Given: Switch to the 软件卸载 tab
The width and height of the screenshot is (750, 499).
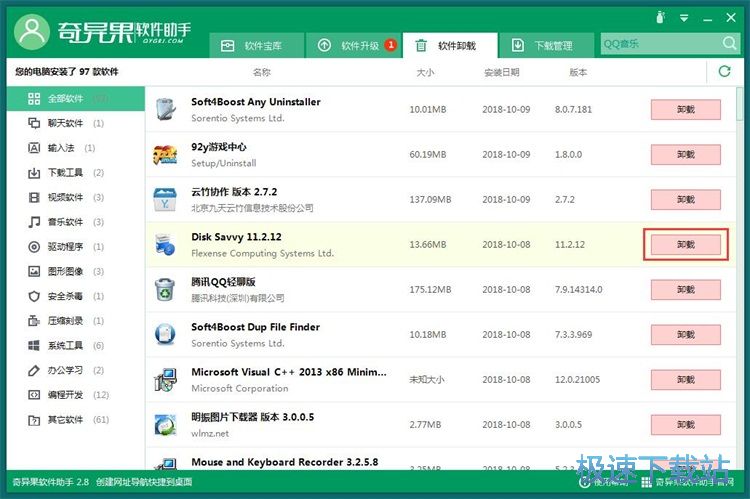Looking at the screenshot, I should coord(450,45).
